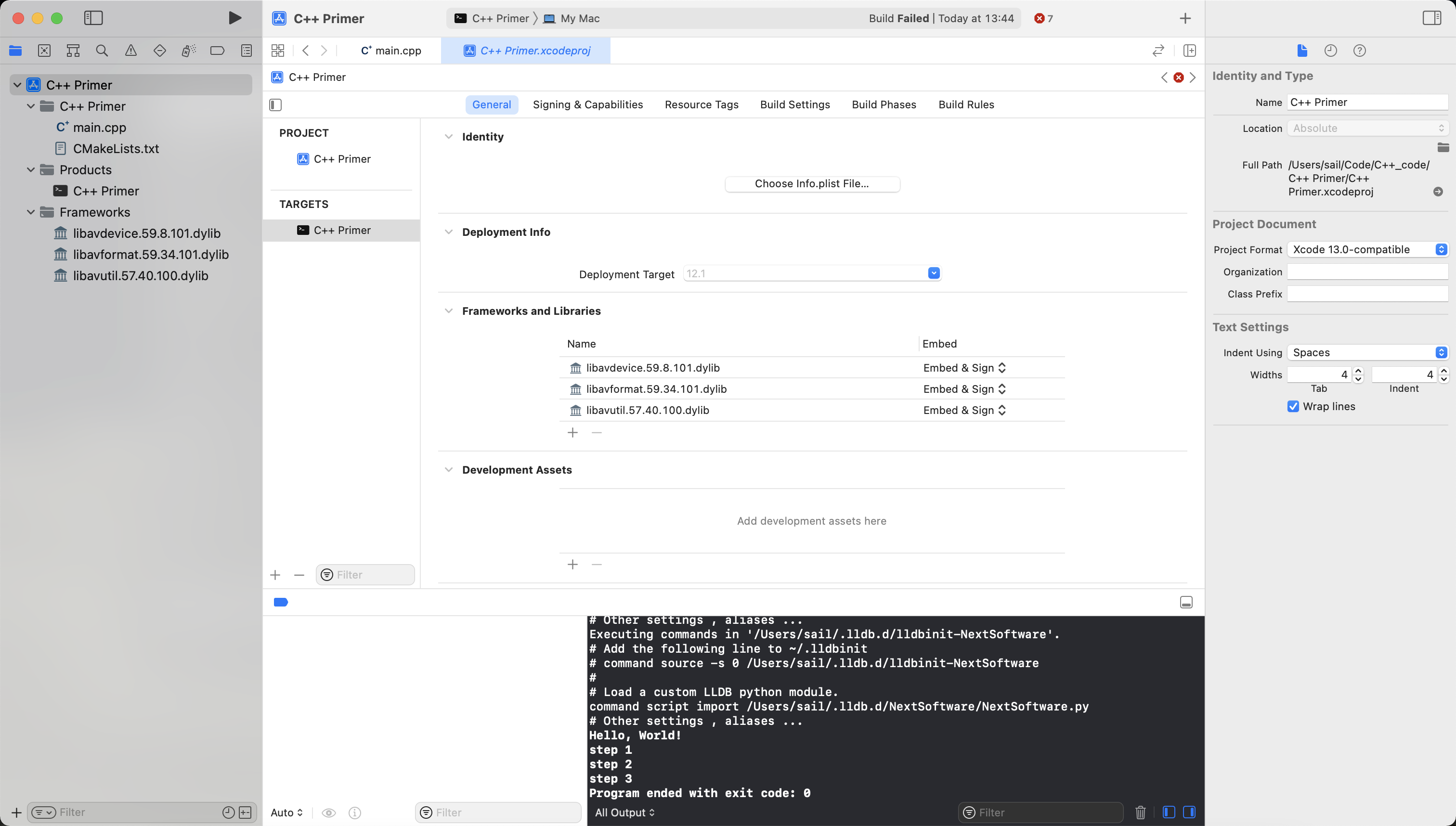This screenshot has height=826, width=1456.
Task: Open the Debug navigator
Action: point(189,51)
